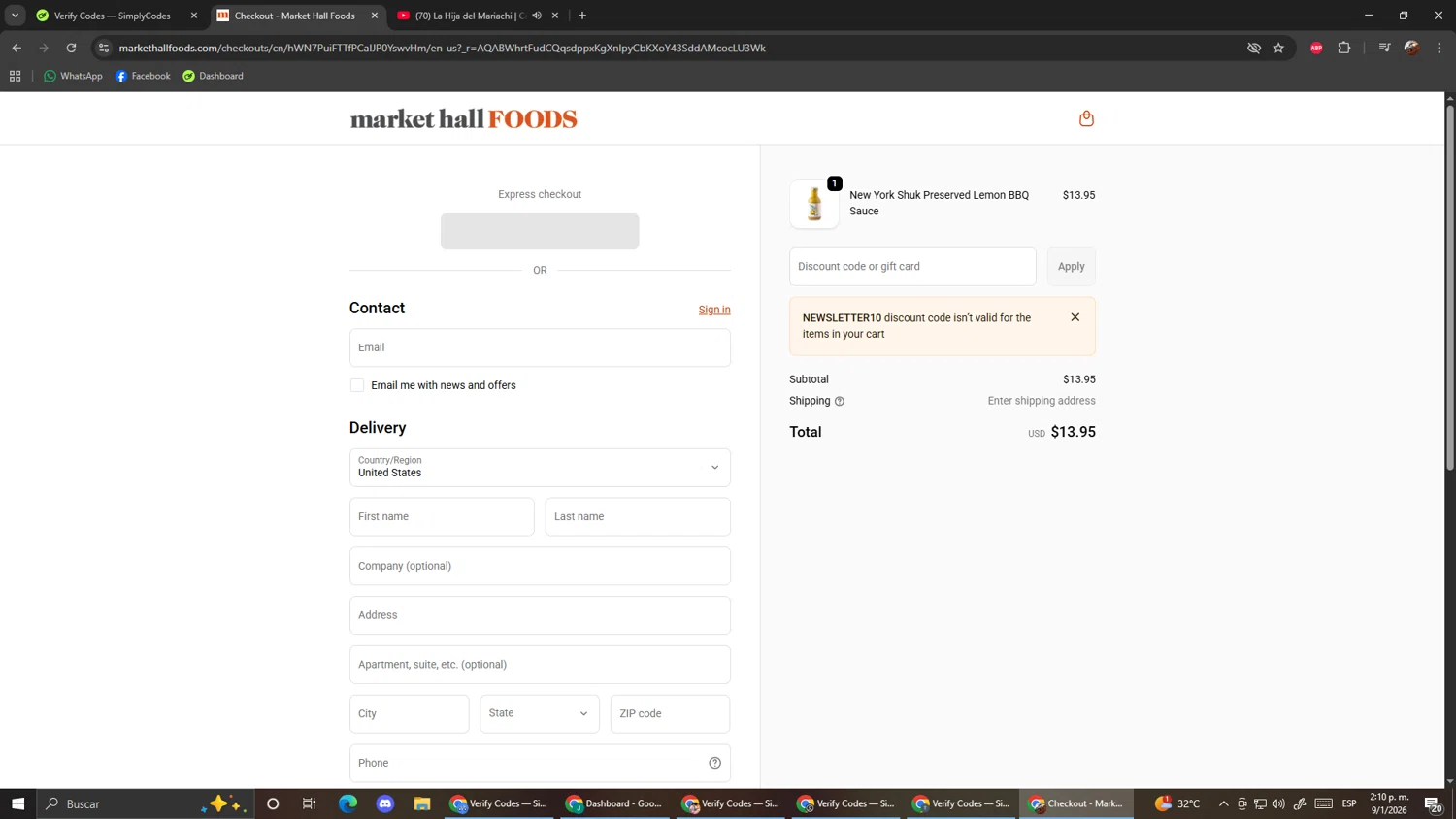Open the State dropdown
1456x819 pixels.
point(540,713)
